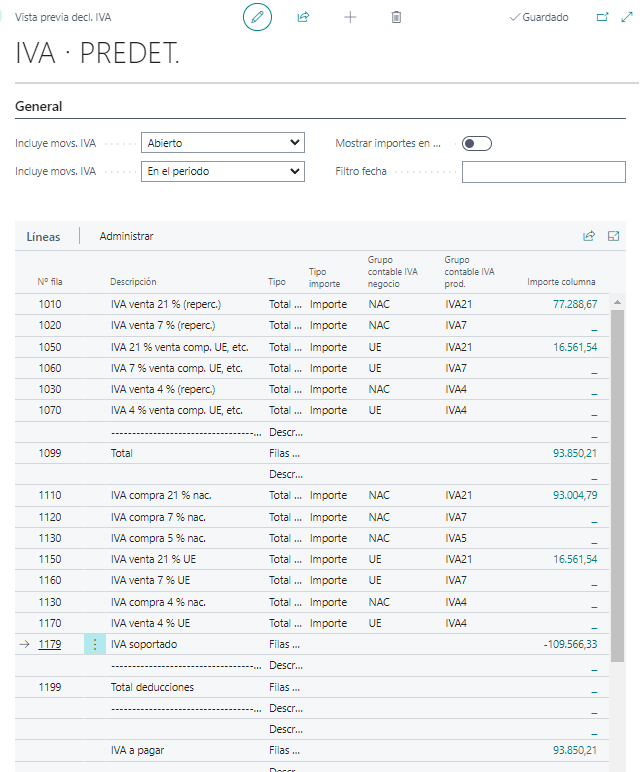Click the amount 77.288,67 link
This screenshot has height=772, width=644.
(574, 304)
